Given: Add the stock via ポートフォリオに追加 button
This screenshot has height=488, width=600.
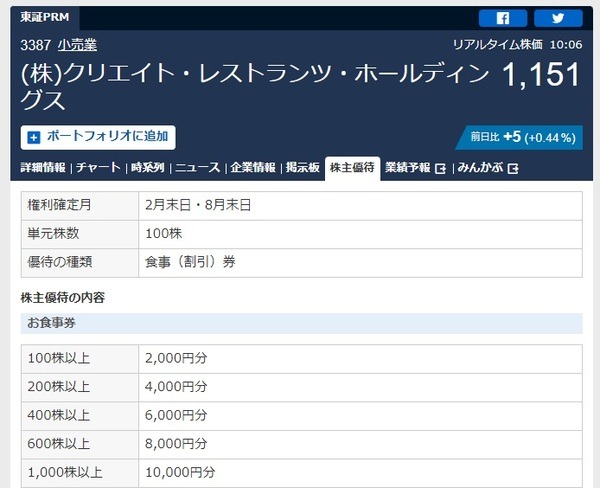Looking at the screenshot, I should coord(98,137).
